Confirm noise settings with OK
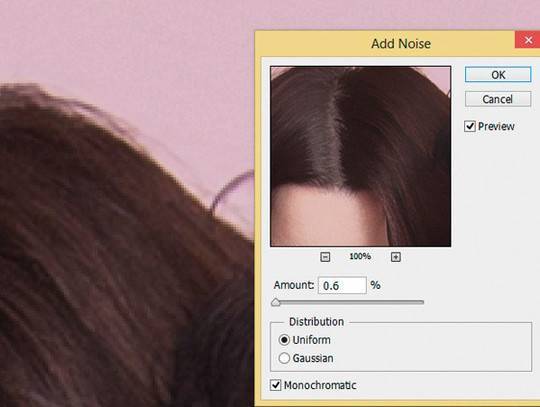Screen dimensions: 540x407 [x=498, y=75]
